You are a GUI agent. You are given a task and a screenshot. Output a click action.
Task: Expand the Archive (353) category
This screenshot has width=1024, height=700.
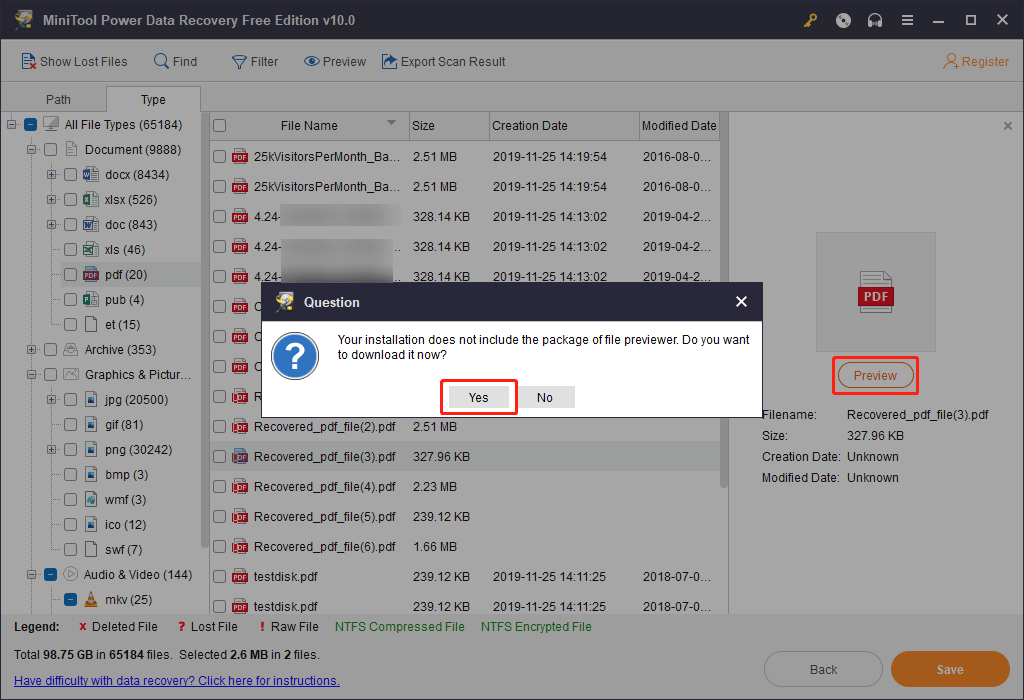pos(31,349)
